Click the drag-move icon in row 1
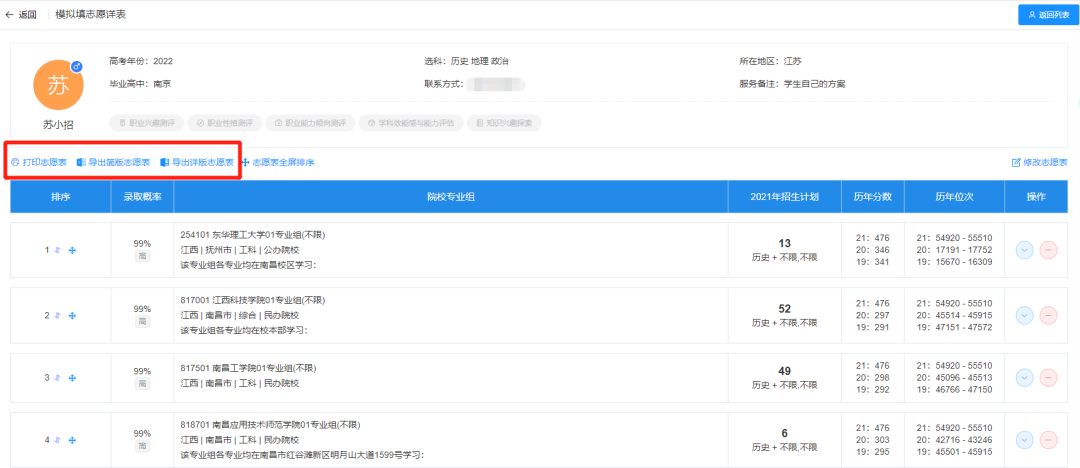The width and height of the screenshot is (1080, 468). pos(72,250)
